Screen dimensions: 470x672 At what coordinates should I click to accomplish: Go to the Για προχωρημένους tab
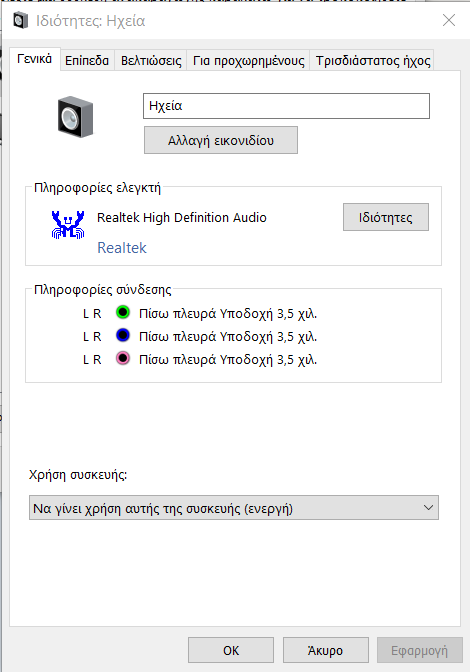click(248, 60)
